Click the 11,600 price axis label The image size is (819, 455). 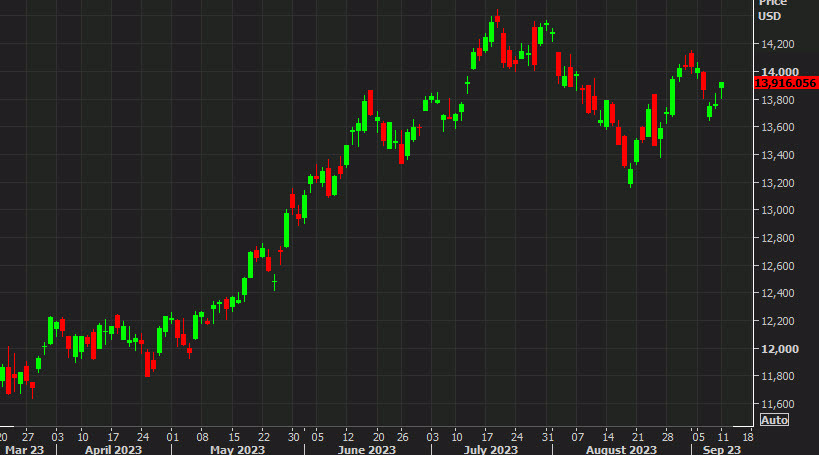778,404
